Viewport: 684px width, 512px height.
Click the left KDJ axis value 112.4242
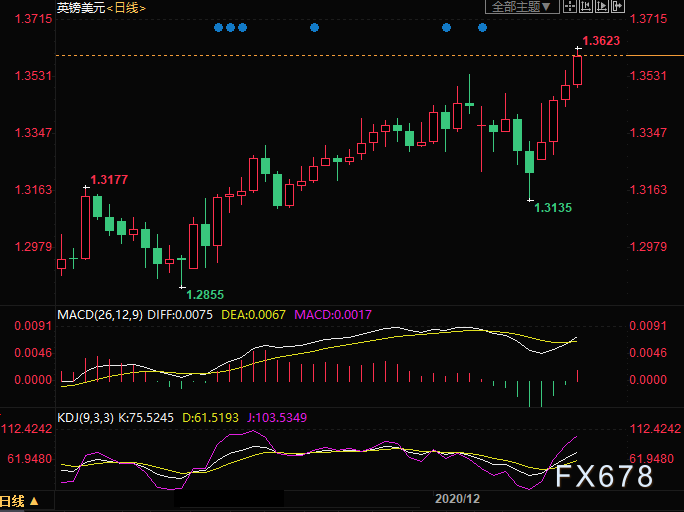tap(27, 429)
